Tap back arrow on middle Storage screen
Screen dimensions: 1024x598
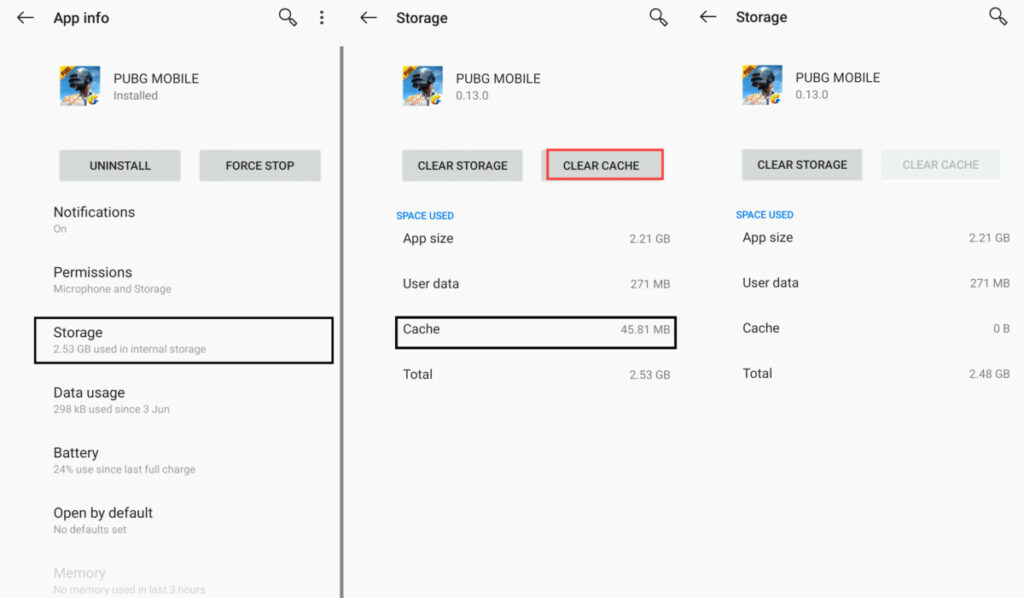click(369, 18)
